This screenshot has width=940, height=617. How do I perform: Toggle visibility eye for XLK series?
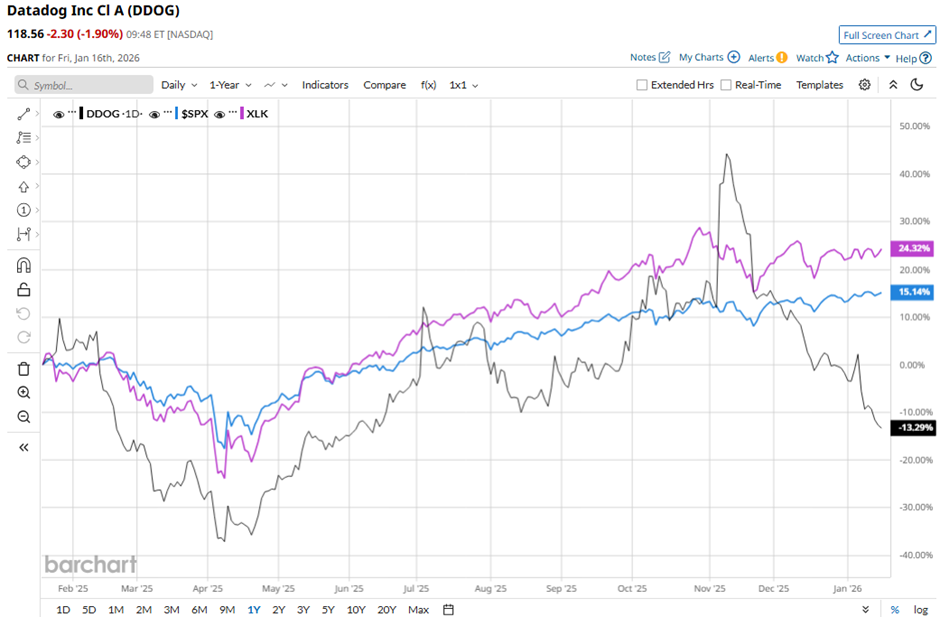point(219,114)
